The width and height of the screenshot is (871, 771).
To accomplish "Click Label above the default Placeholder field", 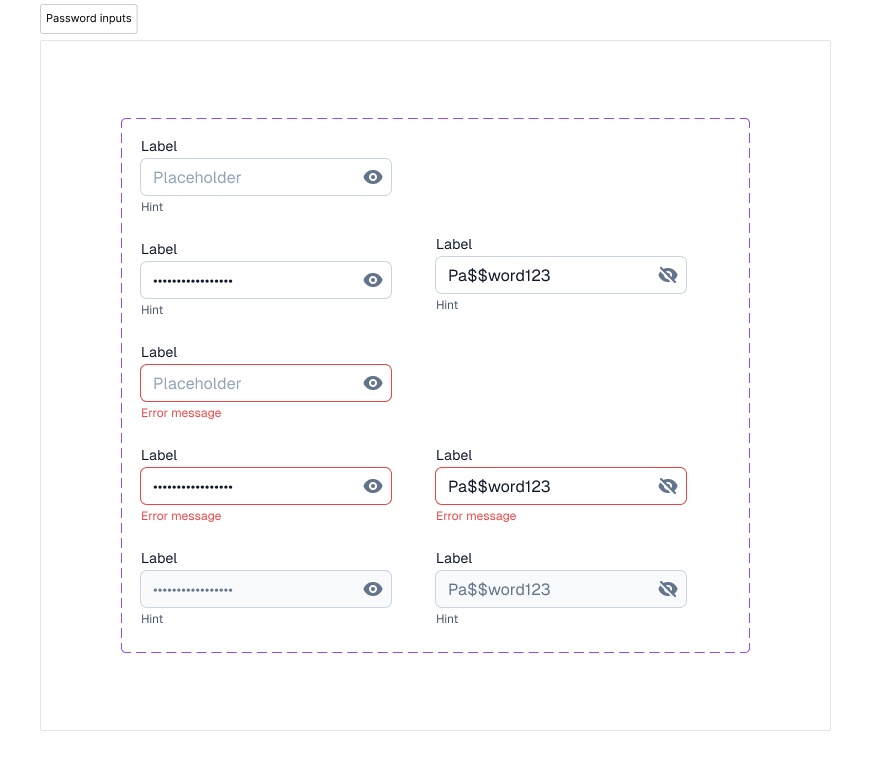I will click(x=159, y=147).
